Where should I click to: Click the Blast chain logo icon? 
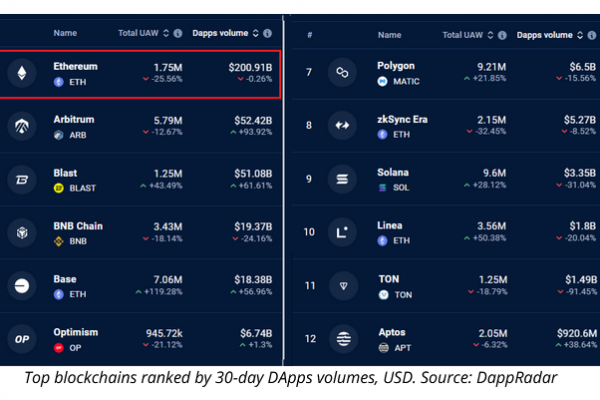22,179
